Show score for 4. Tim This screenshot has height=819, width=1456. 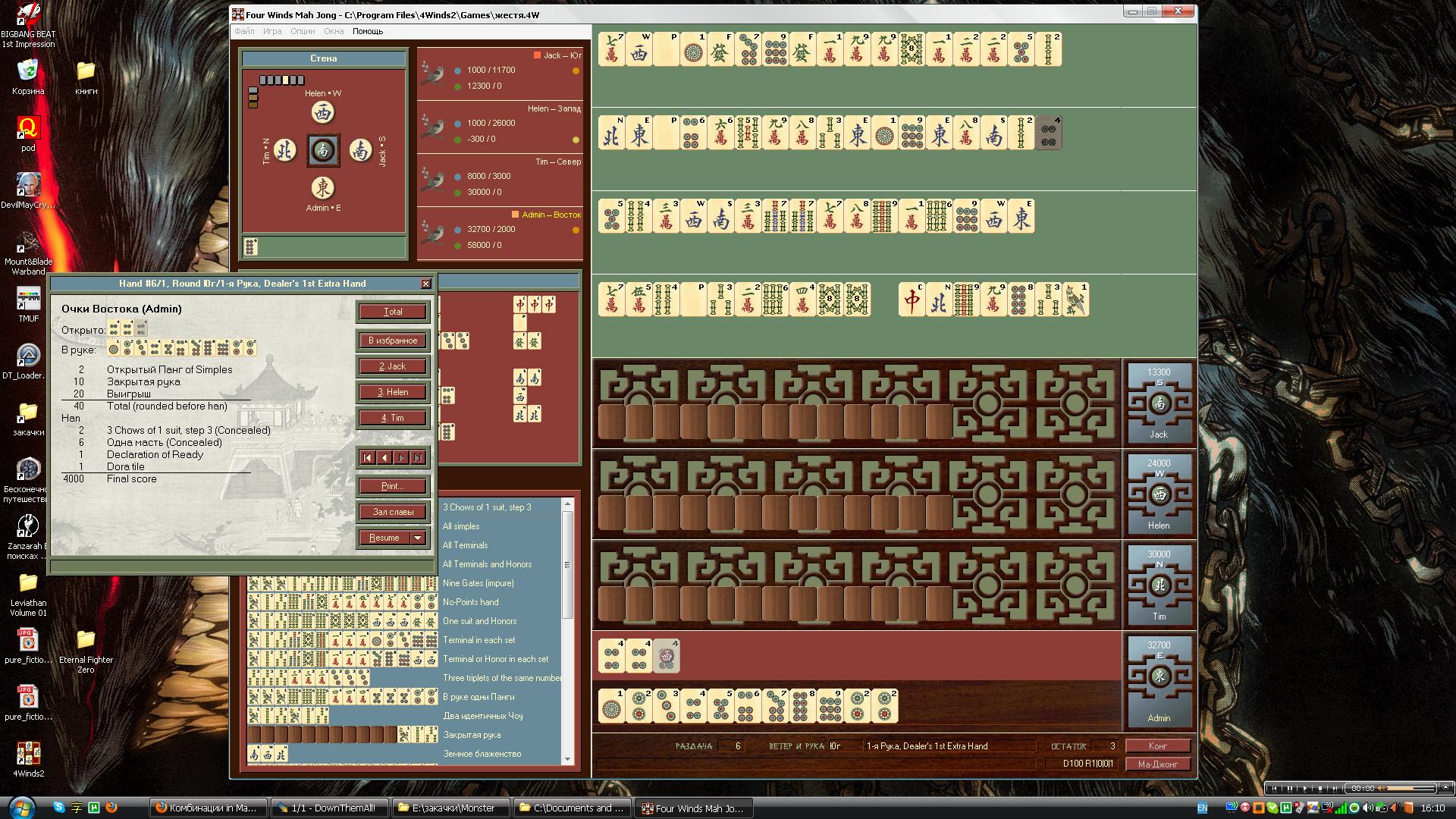pos(393,418)
